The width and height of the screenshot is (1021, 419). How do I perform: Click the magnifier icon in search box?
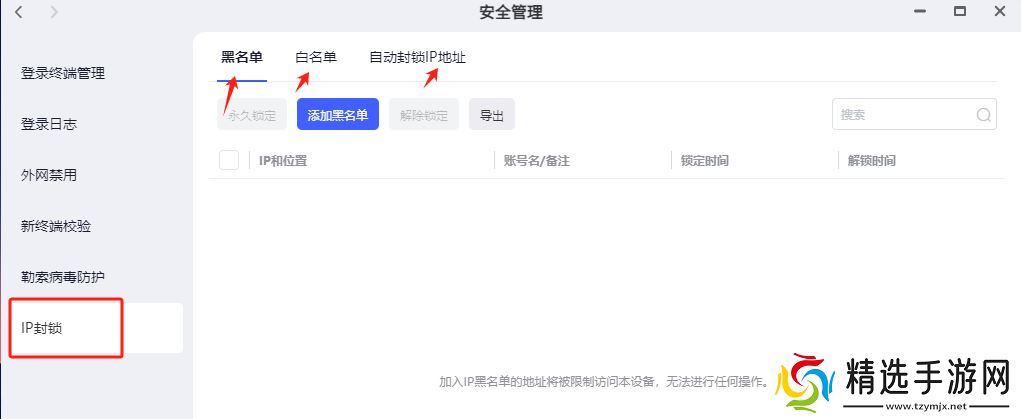tap(983, 114)
